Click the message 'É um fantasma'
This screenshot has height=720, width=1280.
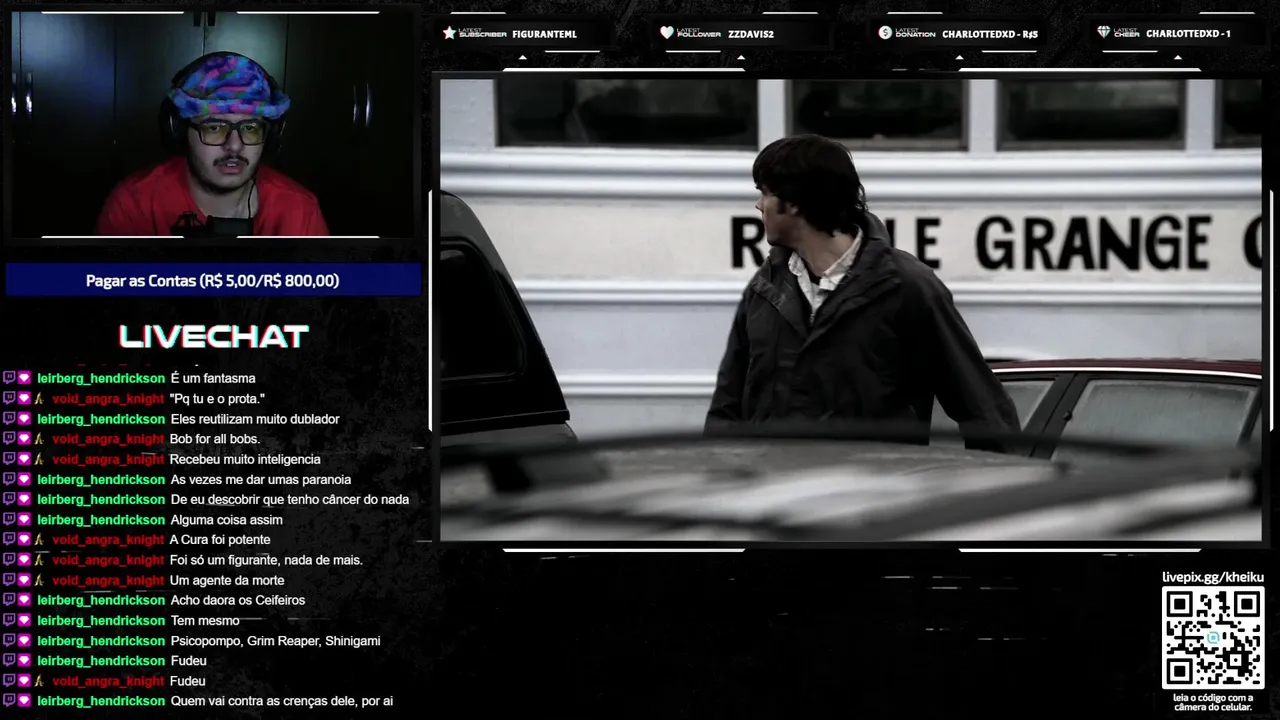[x=213, y=378]
